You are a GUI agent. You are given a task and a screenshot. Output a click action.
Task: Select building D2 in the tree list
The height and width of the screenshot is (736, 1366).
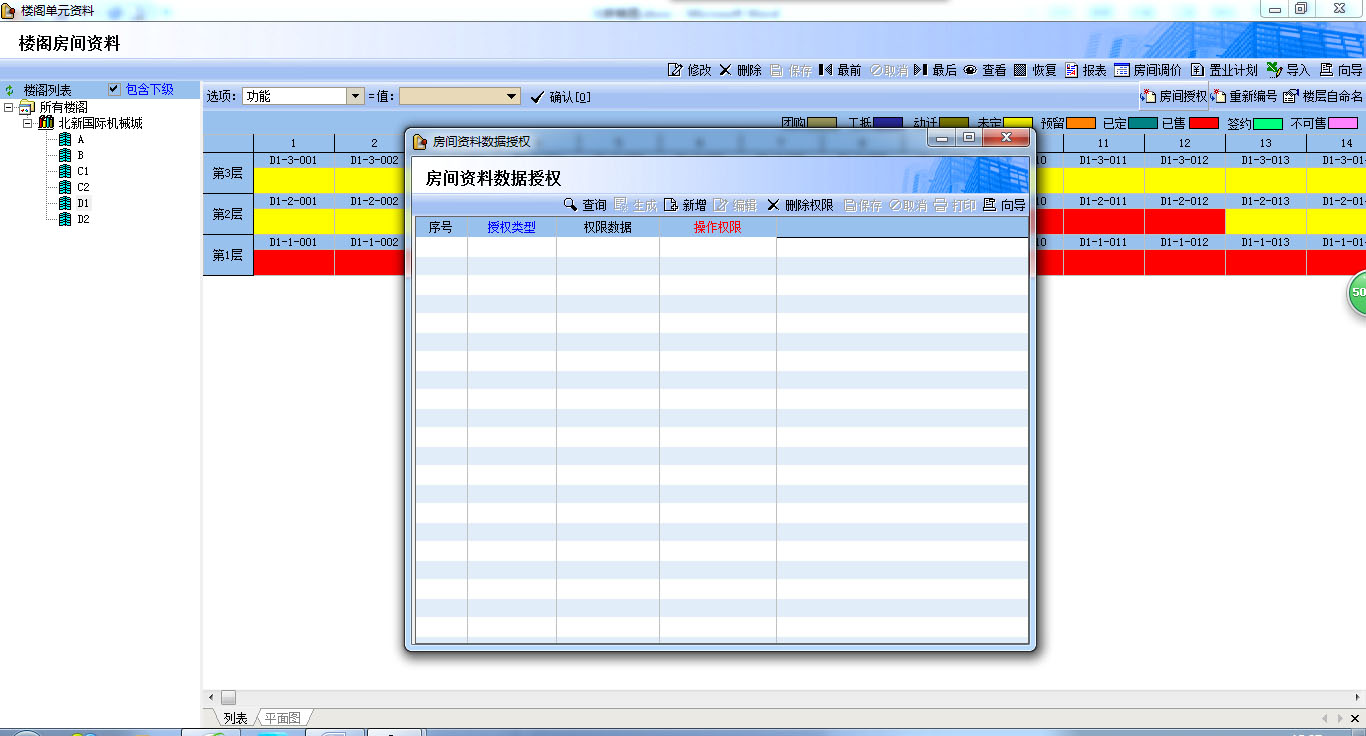[x=83, y=219]
